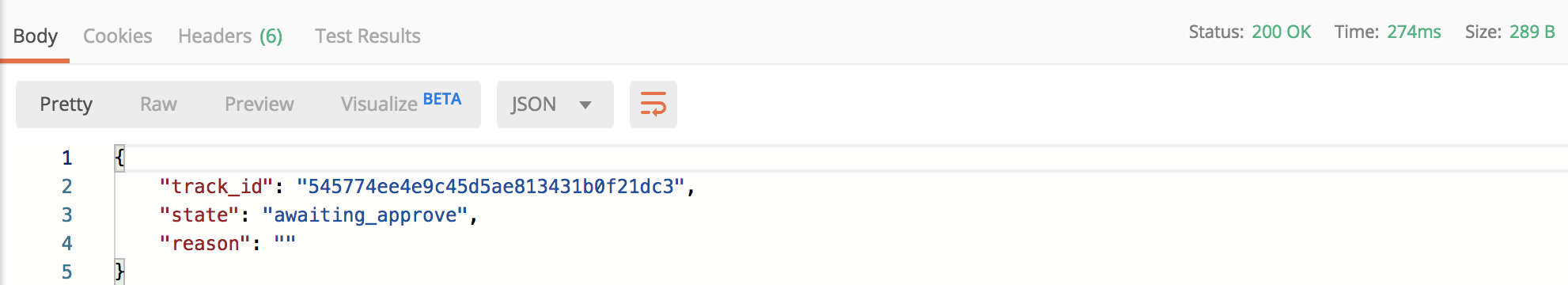Click the empty reason value string
The height and width of the screenshot is (285, 1568).
point(285,243)
